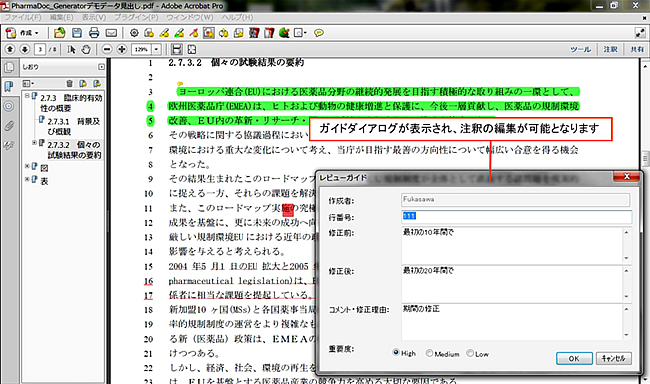Open the ヘルプ(H) menu
The width and height of the screenshot is (650, 384).
(x=237, y=17)
